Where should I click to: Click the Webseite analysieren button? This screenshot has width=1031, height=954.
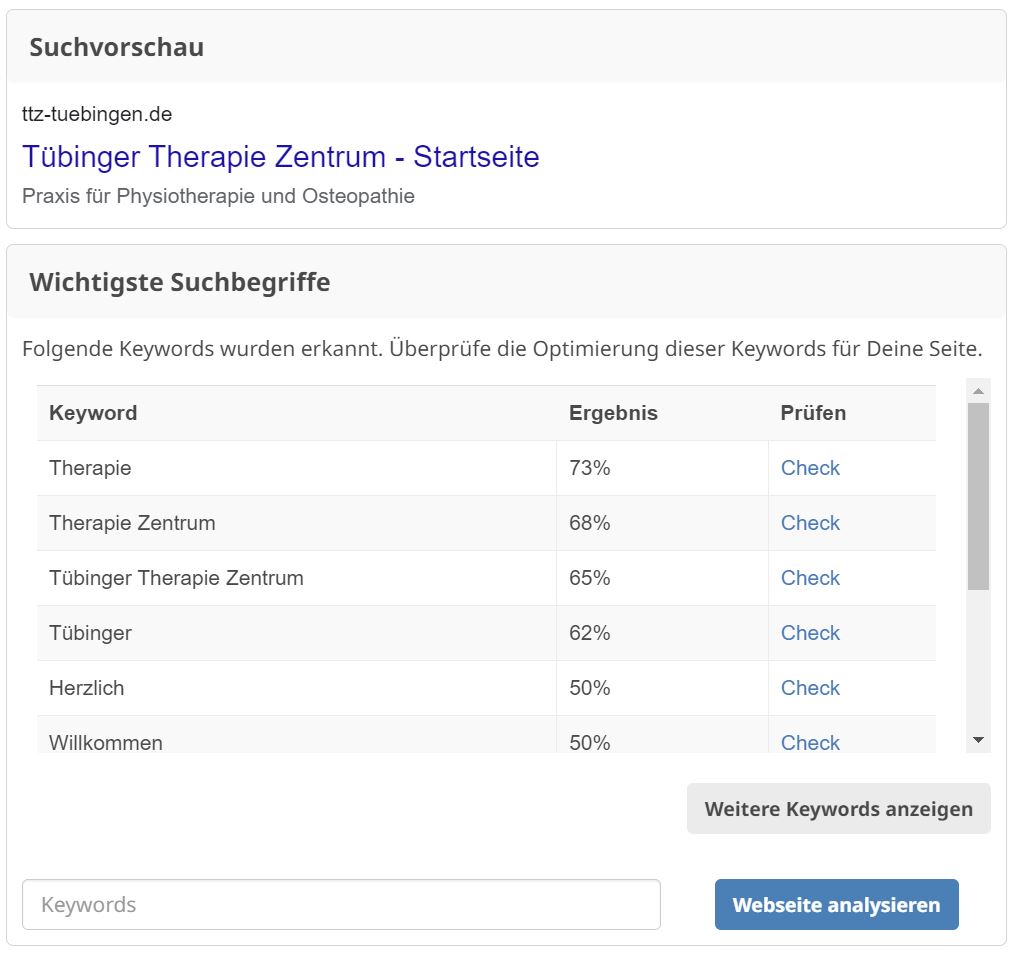click(836, 905)
